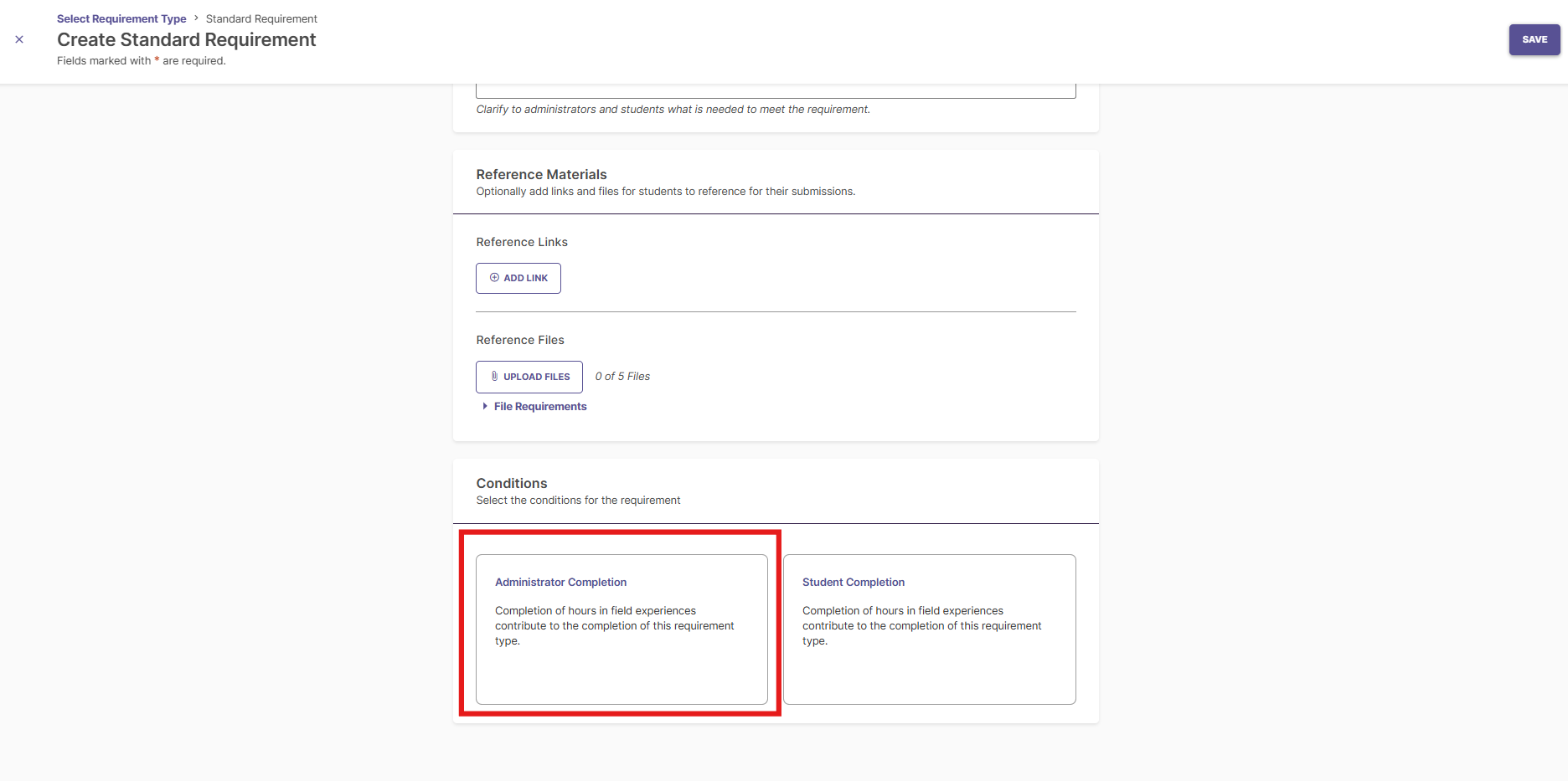Click the 'Fields marked with * are required' note

point(142,61)
